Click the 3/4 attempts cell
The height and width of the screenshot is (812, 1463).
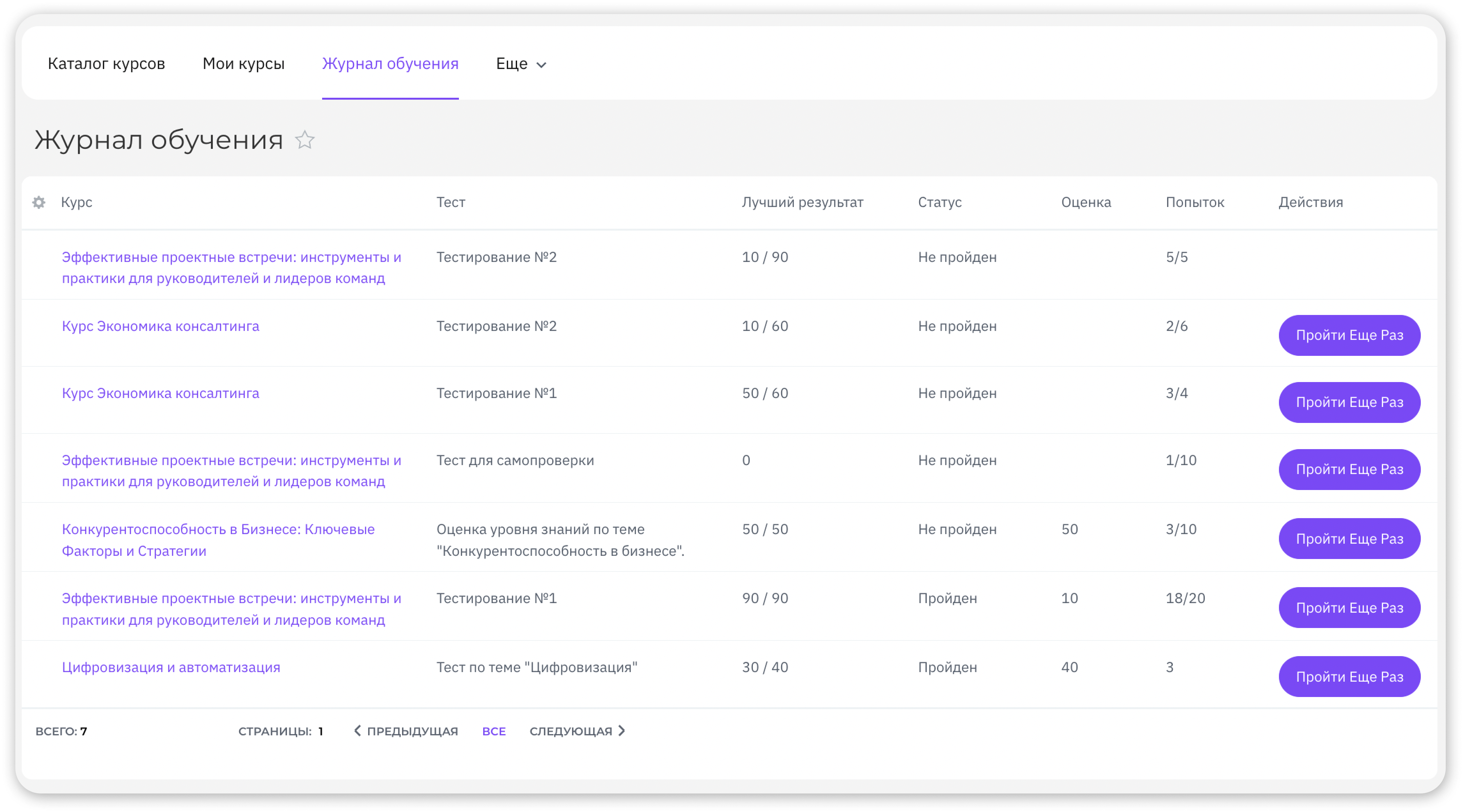1177,393
